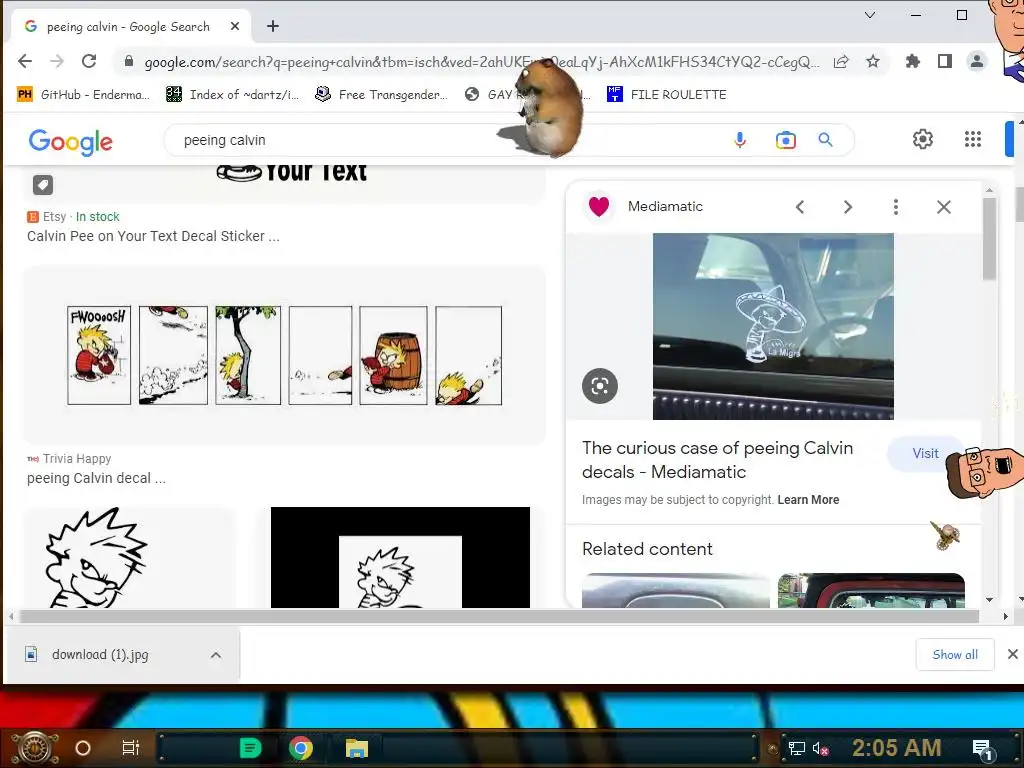
Task: Open the Extensions puzzle icon
Action: [x=912, y=61]
